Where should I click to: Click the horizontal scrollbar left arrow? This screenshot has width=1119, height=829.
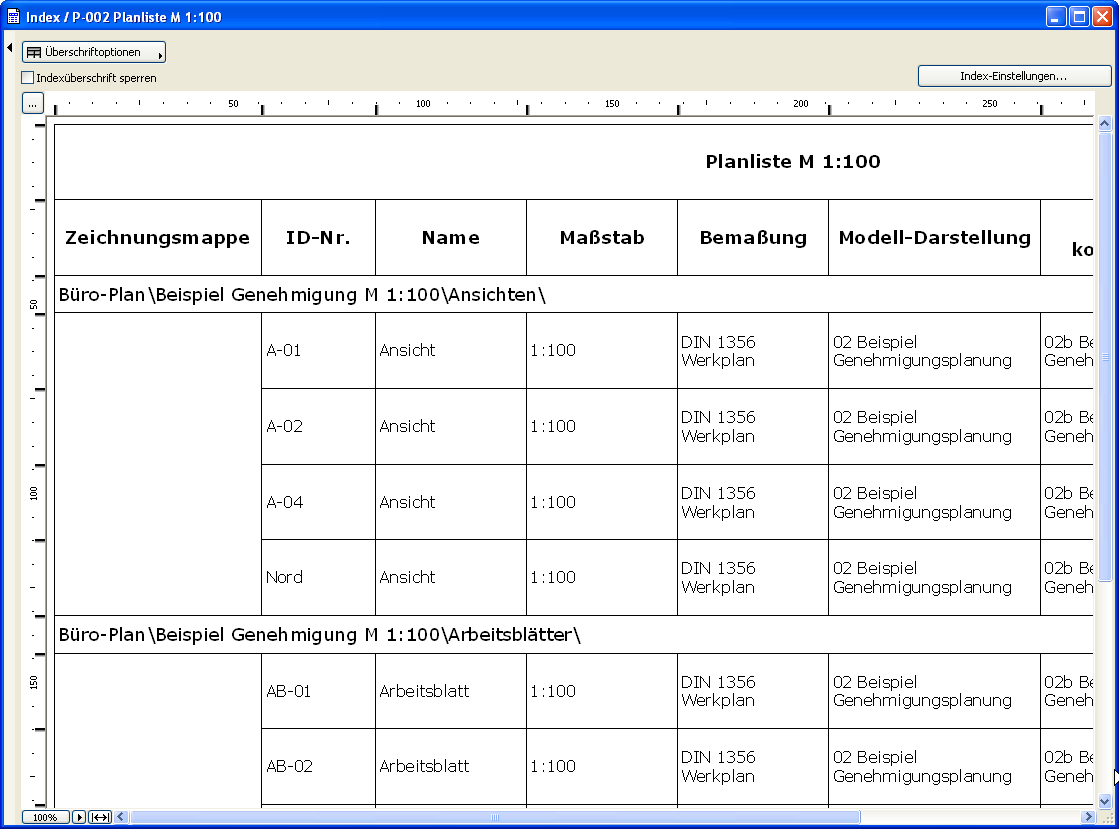pos(121,817)
